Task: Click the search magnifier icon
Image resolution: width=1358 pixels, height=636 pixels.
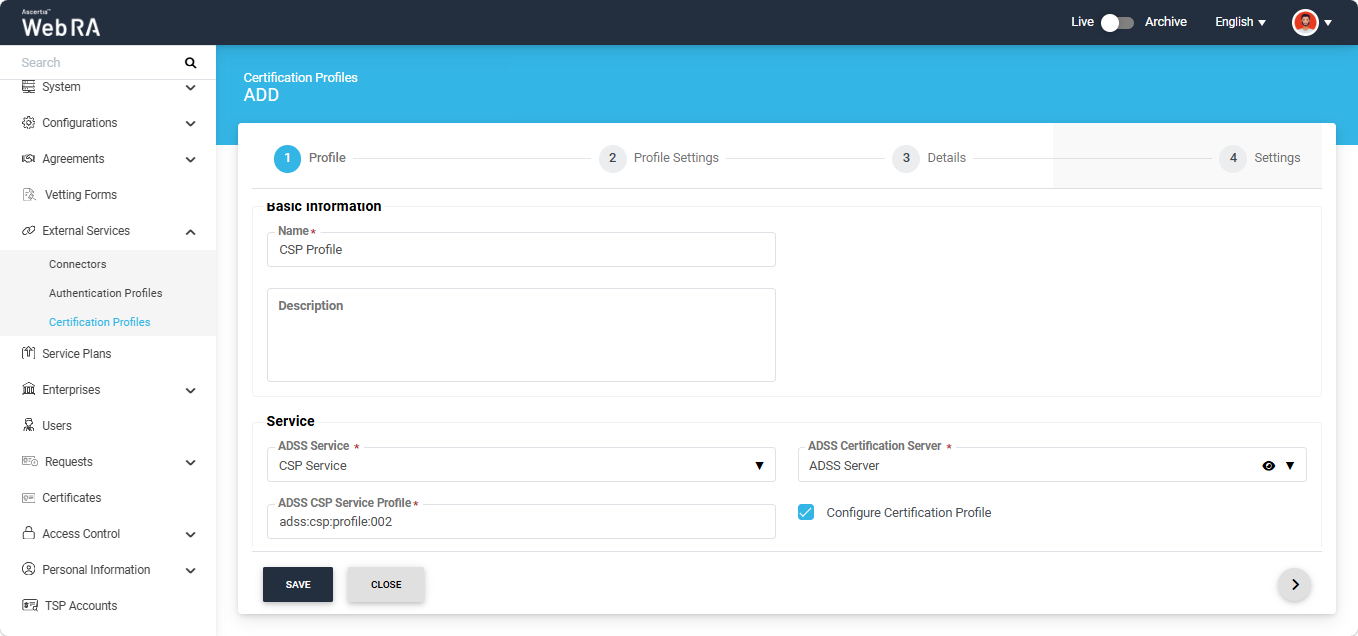Action: coord(190,63)
